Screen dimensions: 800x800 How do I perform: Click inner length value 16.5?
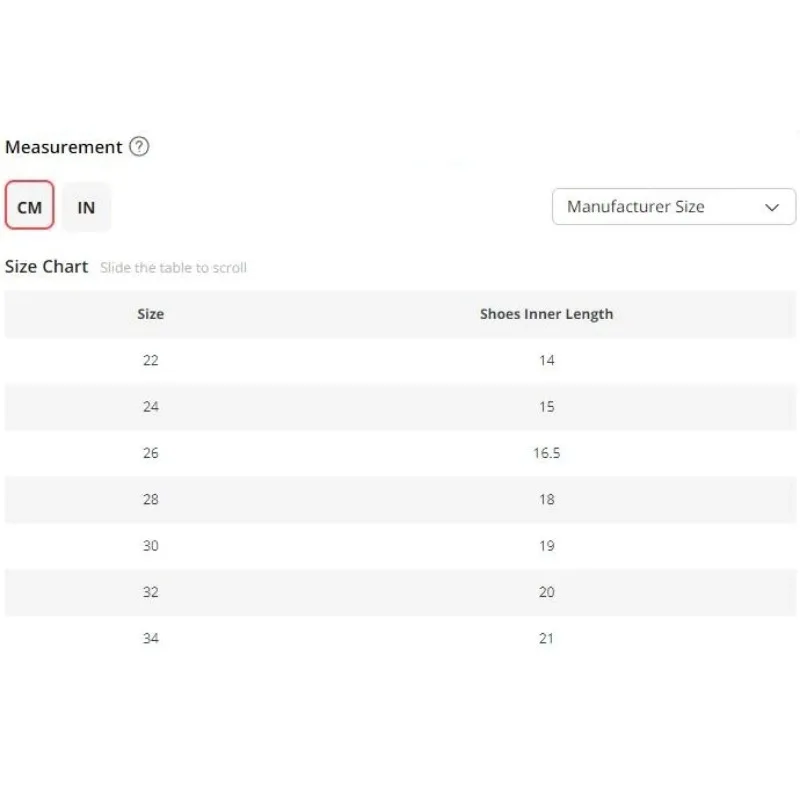[546, 453]
